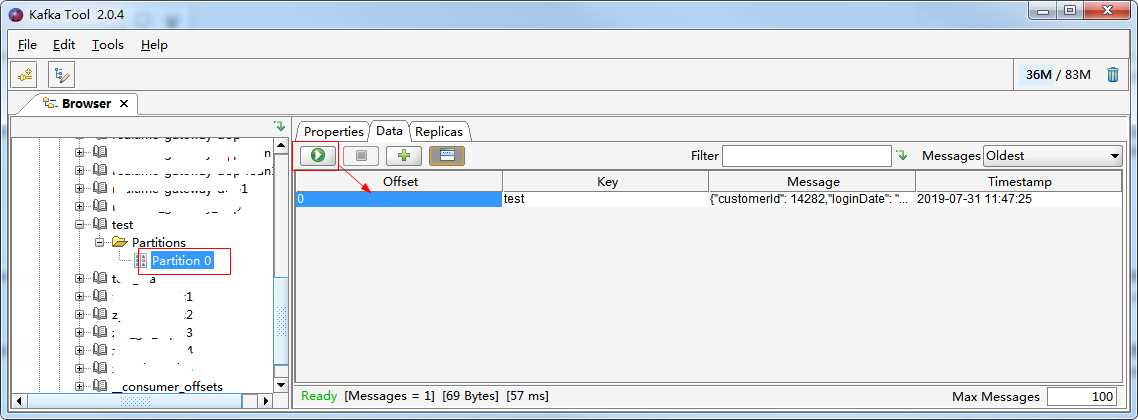1138x420 pixels.
Task: Click the trash can garbage collect icon
Action: 1113,74
